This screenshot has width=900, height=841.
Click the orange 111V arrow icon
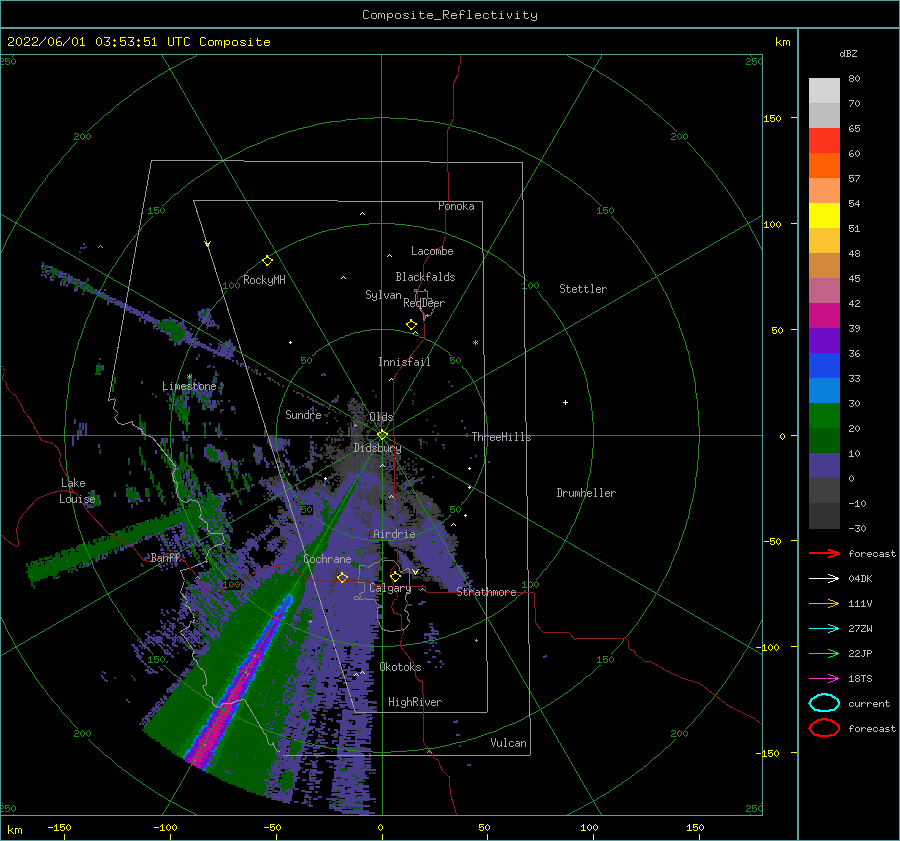(824, 603)
